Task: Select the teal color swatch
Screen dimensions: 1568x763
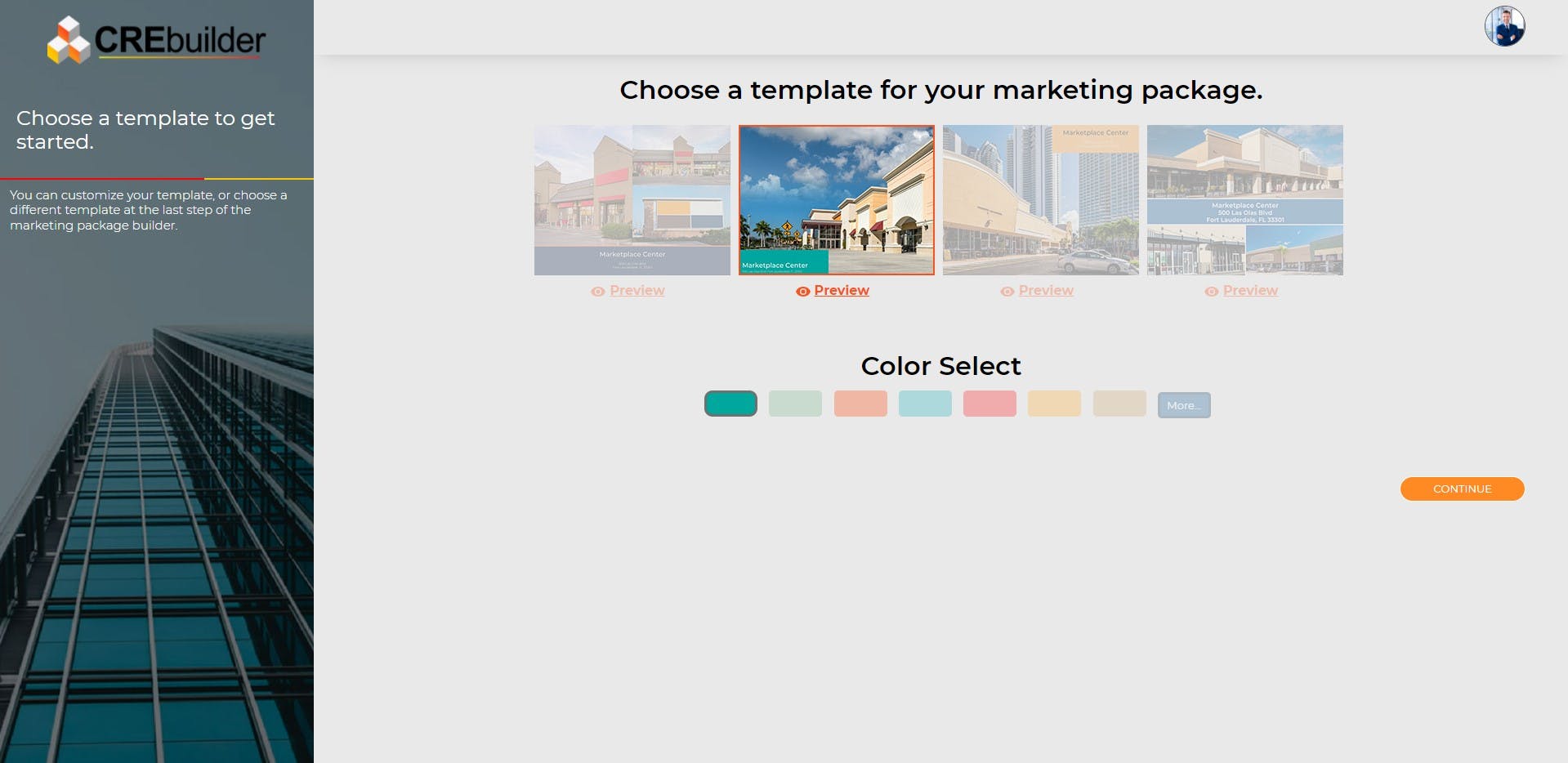Action: (x=730, y=404)
